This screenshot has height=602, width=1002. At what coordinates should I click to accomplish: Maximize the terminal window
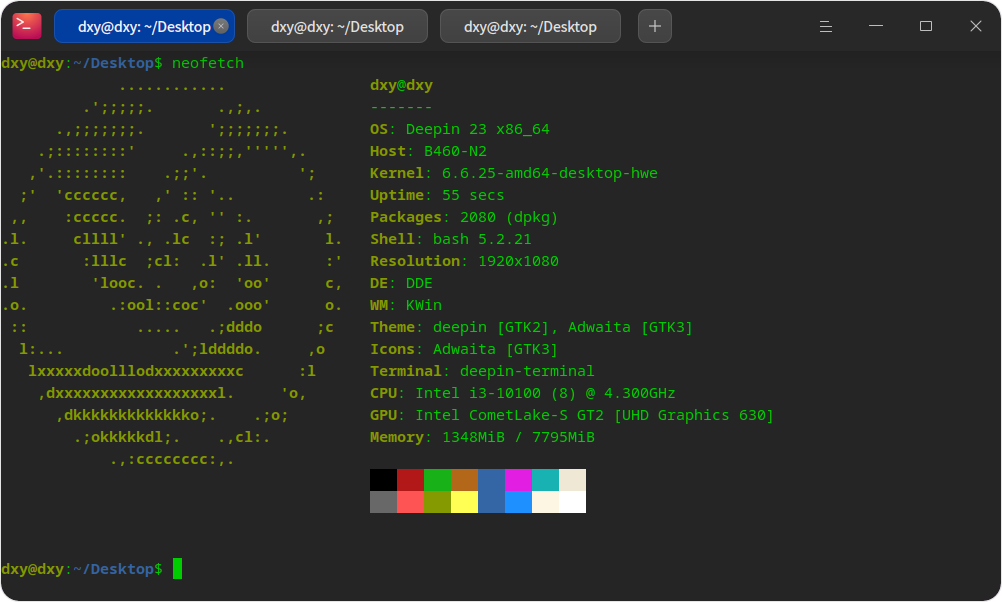(925, 26)
